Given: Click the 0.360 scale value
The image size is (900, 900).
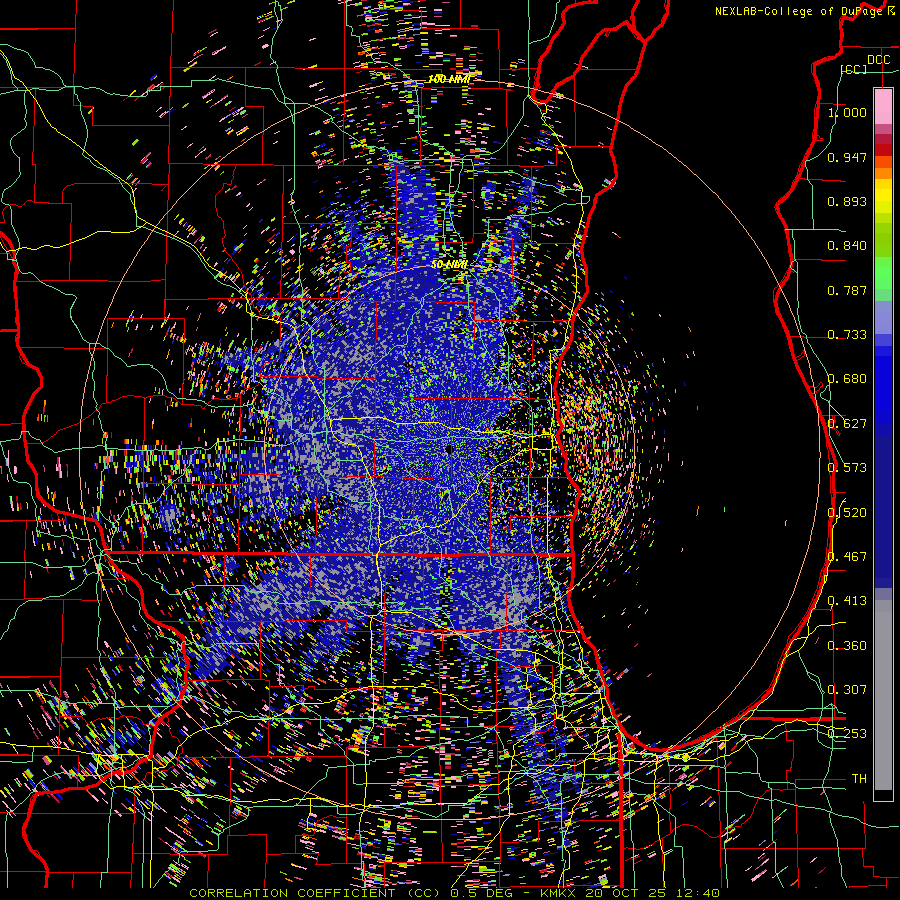Looking at the screenshot, I should [x=847, y=646].
